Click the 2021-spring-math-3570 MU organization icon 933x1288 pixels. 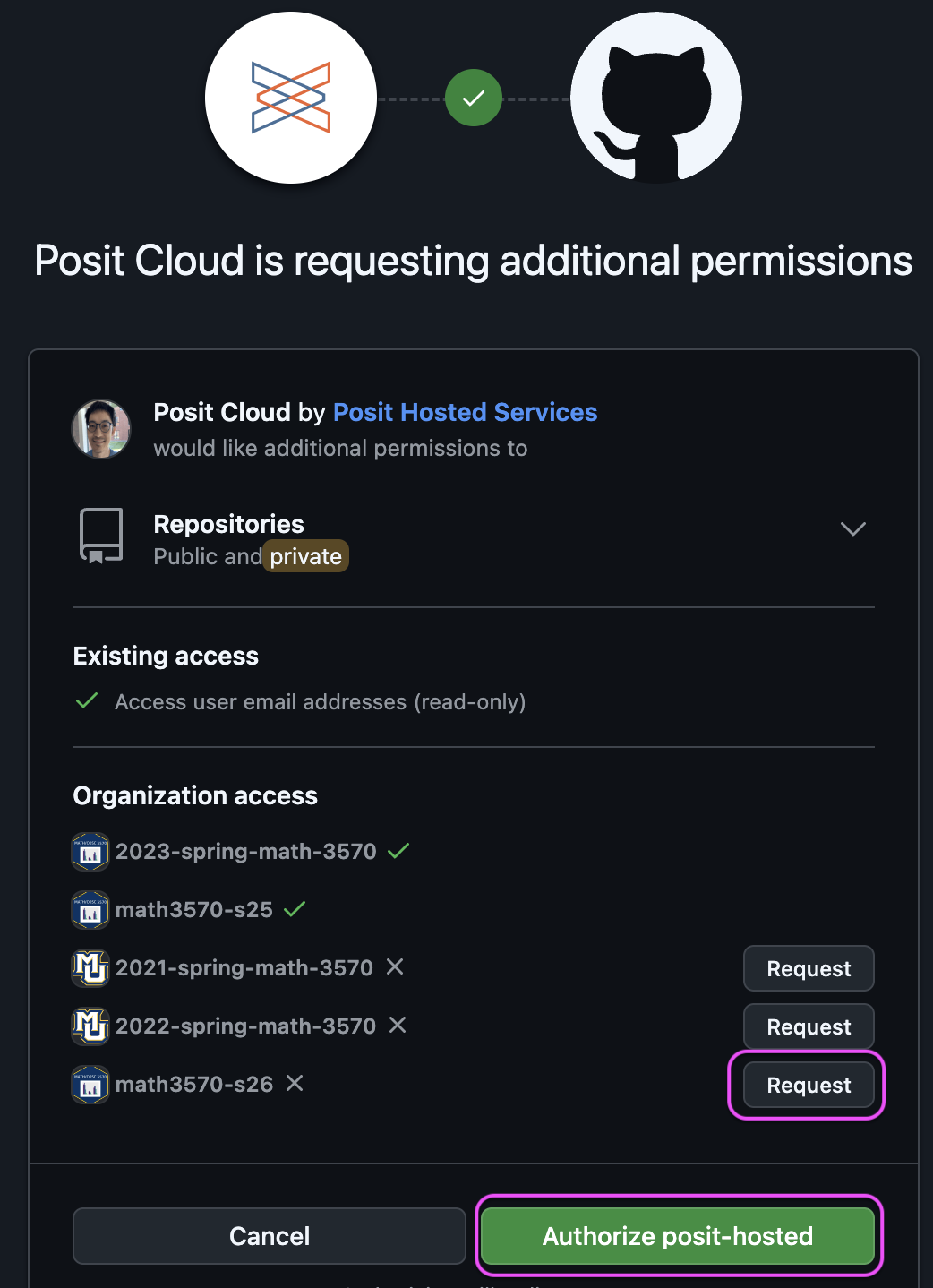coord(90,968)
